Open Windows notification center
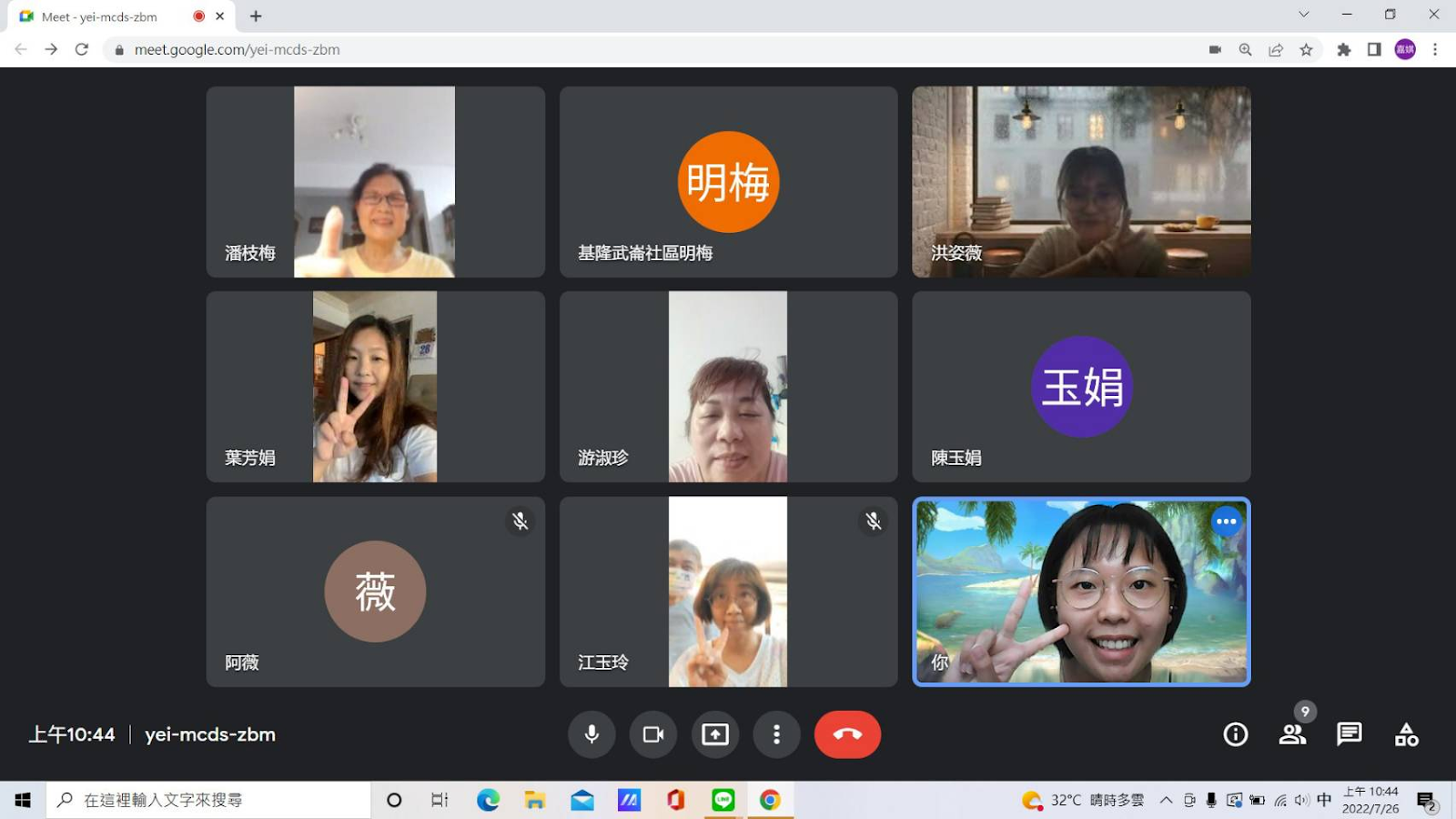 (1427, 801)
